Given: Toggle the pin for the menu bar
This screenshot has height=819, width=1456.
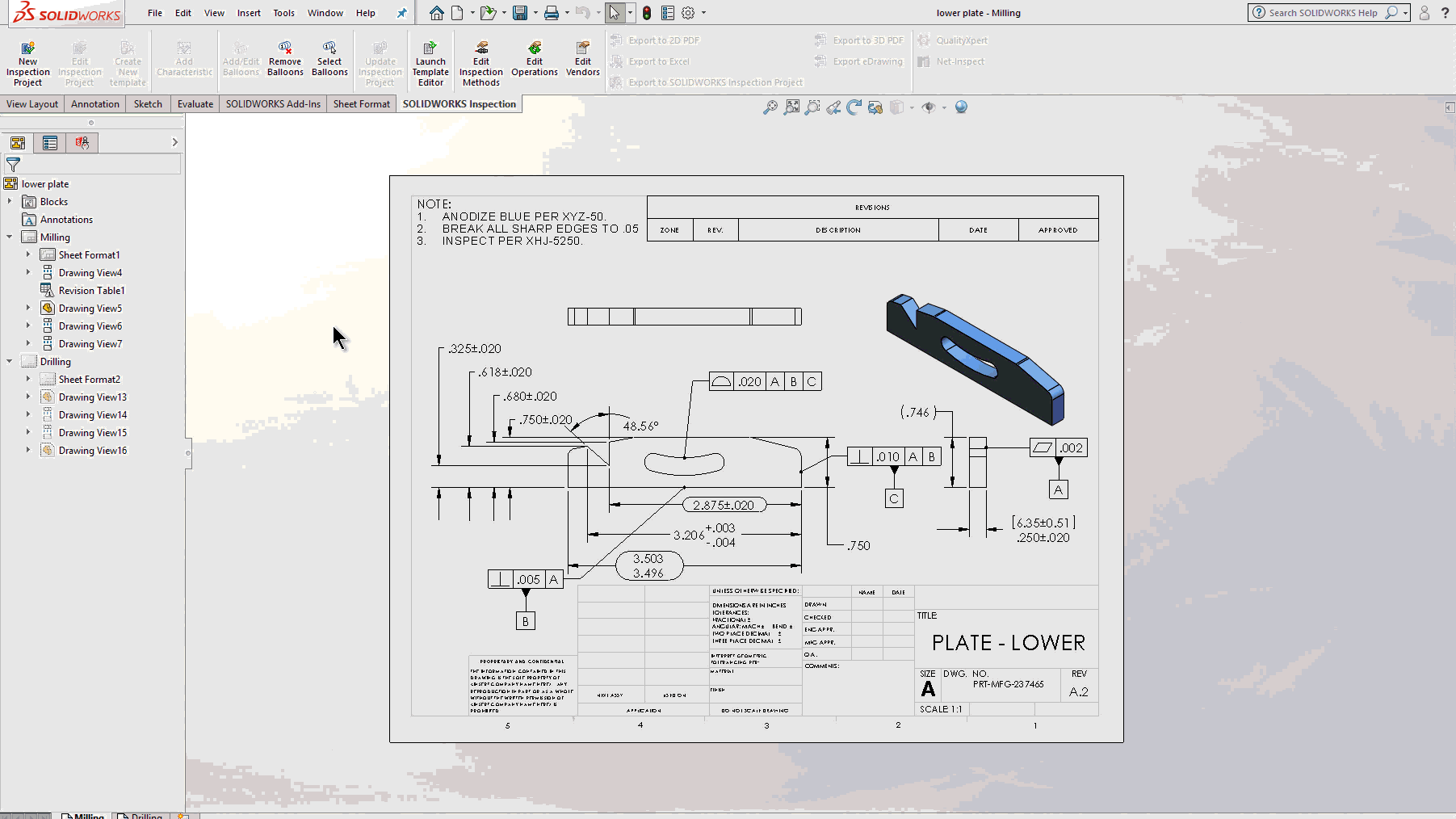Looking at the screenshot, I should 401,13.
